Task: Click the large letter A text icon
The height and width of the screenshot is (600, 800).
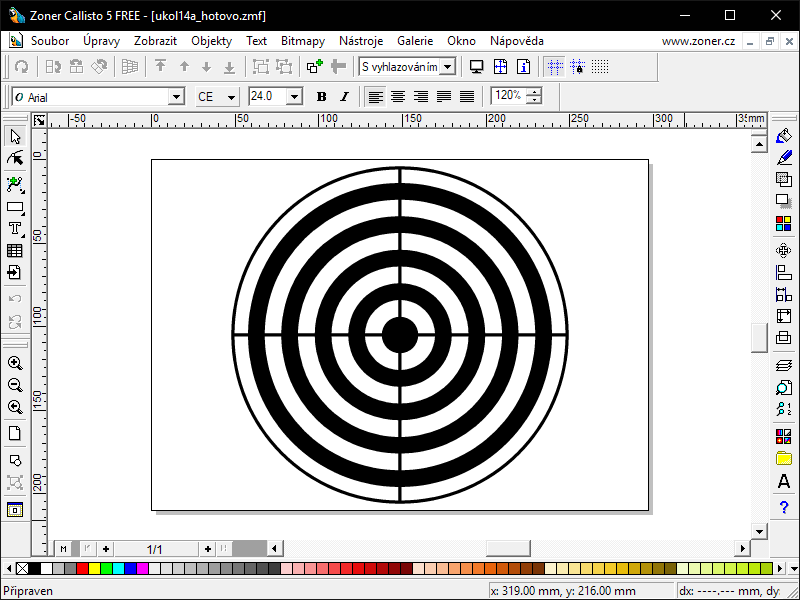Action: coord(784,481)
